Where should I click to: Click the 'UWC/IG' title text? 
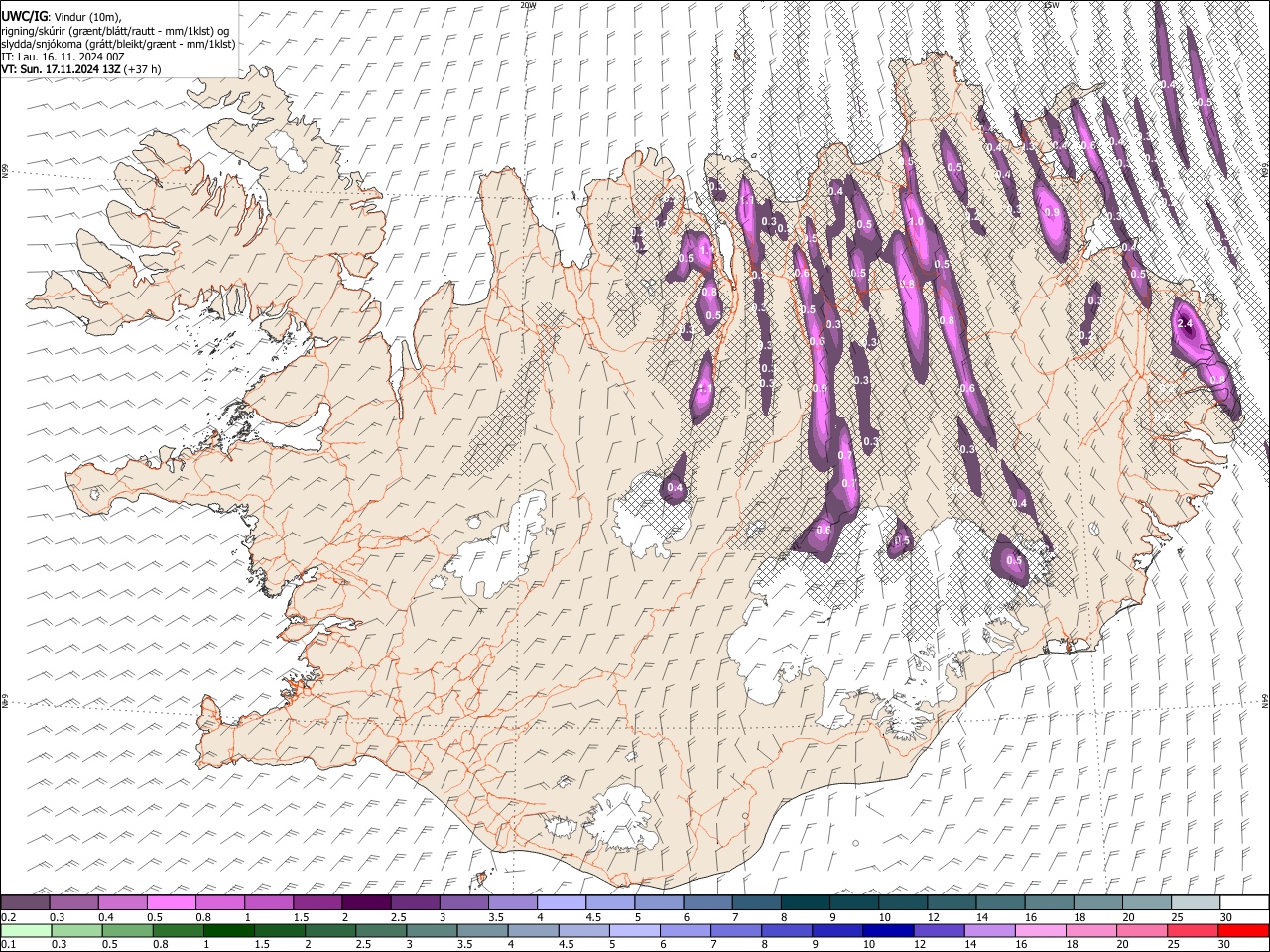click(24, 15)
